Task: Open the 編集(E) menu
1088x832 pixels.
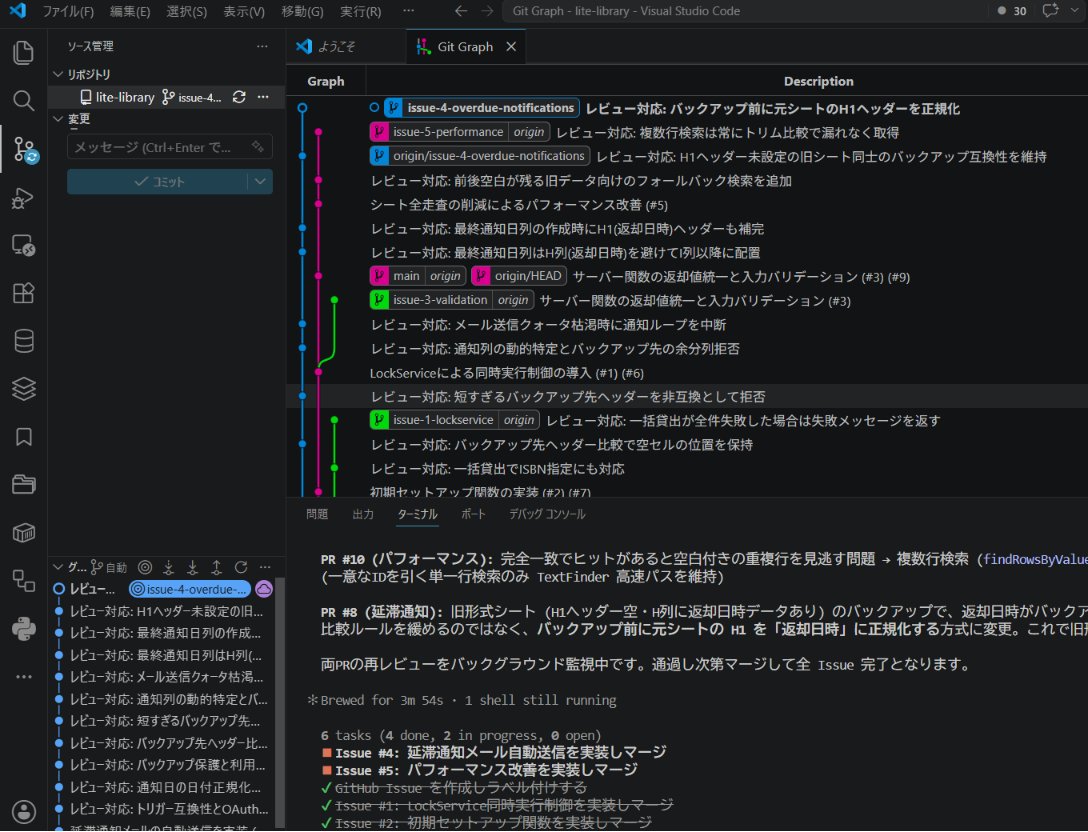Action: pyautogui.click(x=130, y=11)
